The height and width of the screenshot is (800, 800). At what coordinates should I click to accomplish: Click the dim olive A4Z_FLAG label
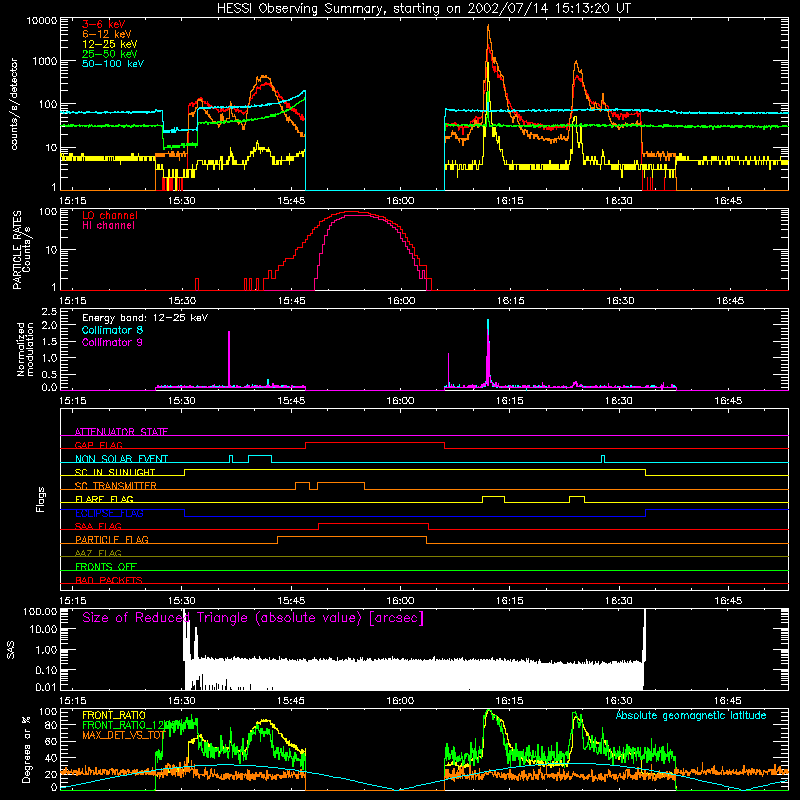(x=98, y=553)
